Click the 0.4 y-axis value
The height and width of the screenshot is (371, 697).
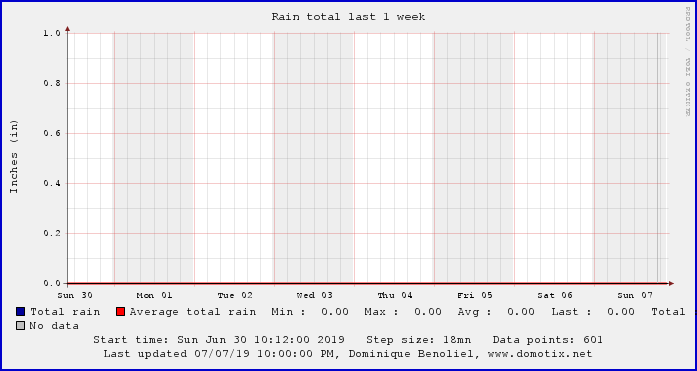(x=52, y=184)
